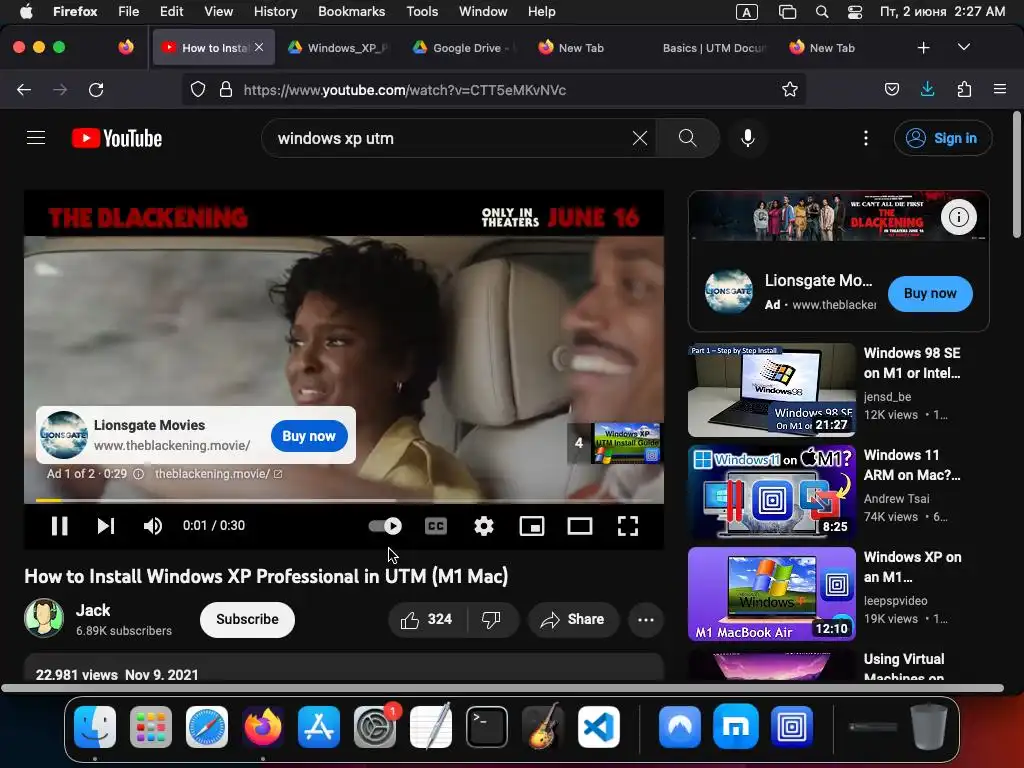Dislike the video thumbs down
The image size is (1024, 768).
click(x=491, y=619)
